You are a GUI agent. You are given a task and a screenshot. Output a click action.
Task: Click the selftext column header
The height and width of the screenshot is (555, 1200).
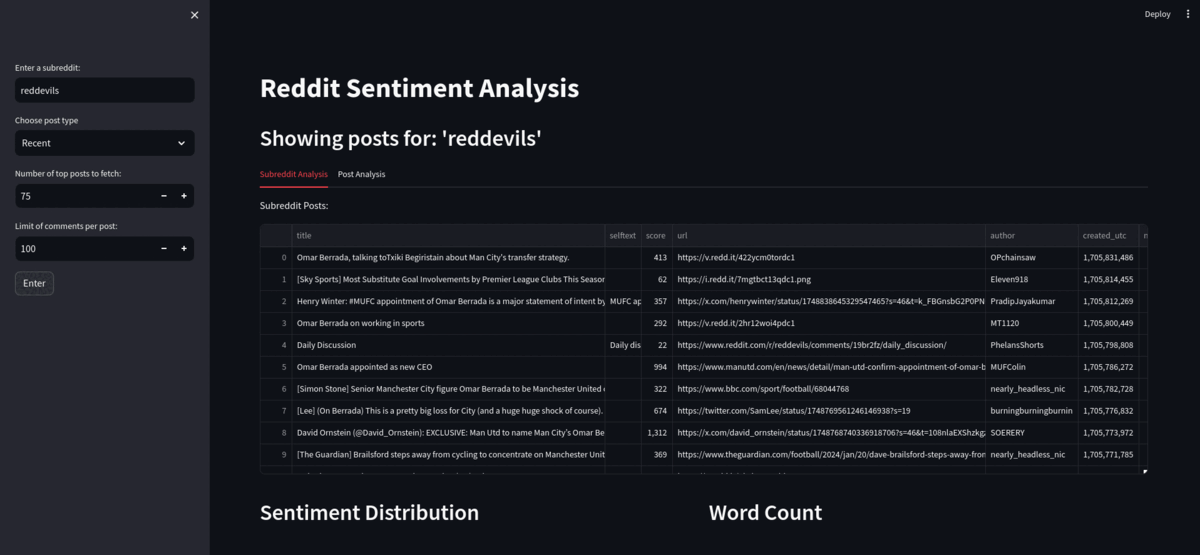click(623, 236)
